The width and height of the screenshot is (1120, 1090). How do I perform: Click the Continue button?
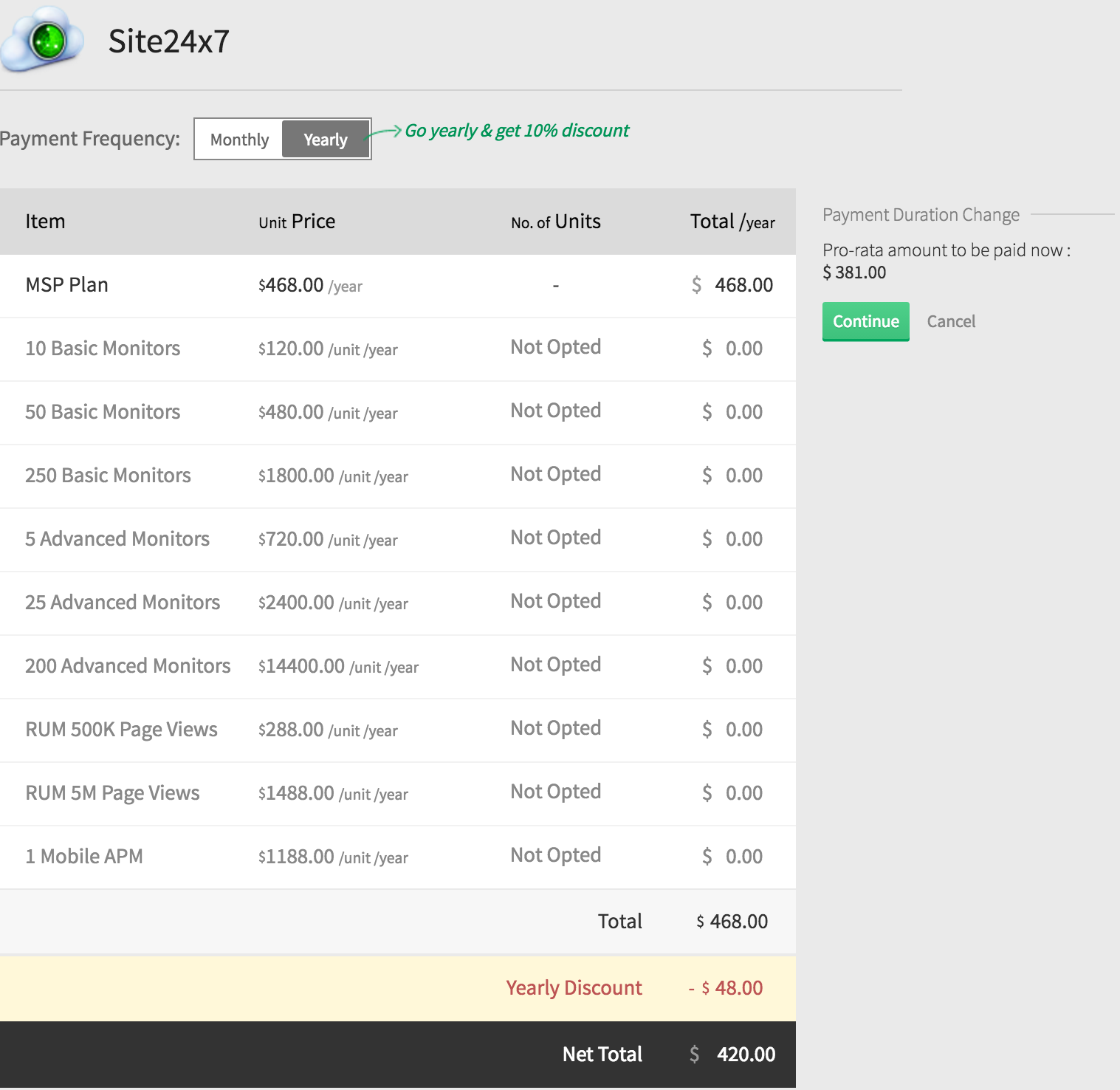click(x=865, y=321)
